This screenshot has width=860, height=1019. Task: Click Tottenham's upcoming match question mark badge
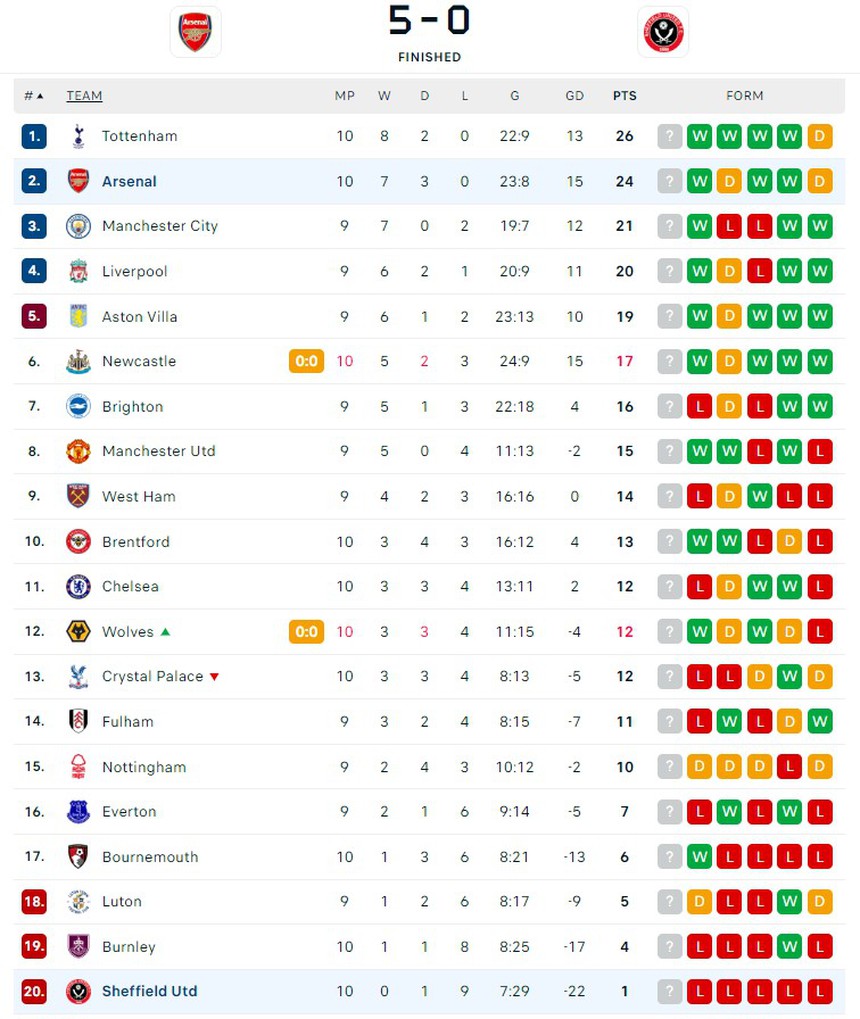click(x=669, y=136)
